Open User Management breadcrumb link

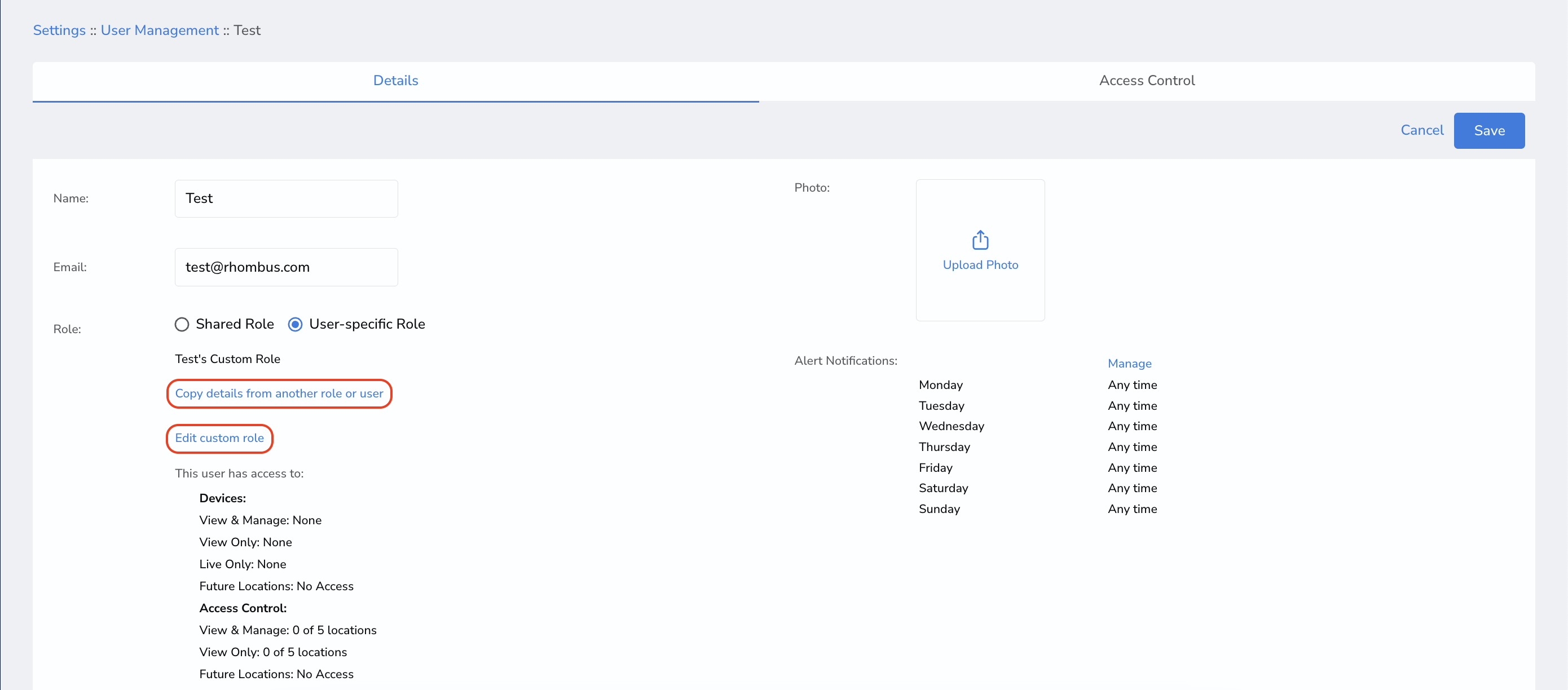(x=160, y=30)
